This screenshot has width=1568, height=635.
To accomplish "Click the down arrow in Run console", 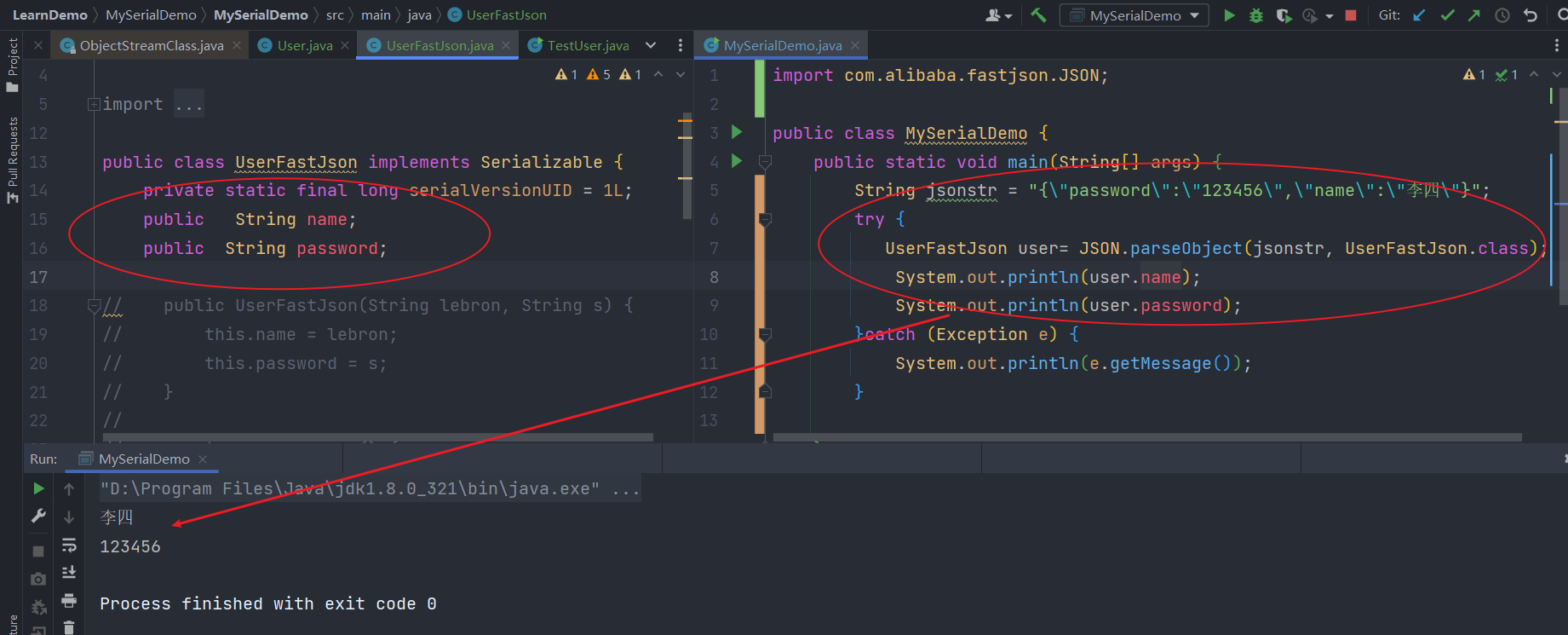I will (69, 517).
